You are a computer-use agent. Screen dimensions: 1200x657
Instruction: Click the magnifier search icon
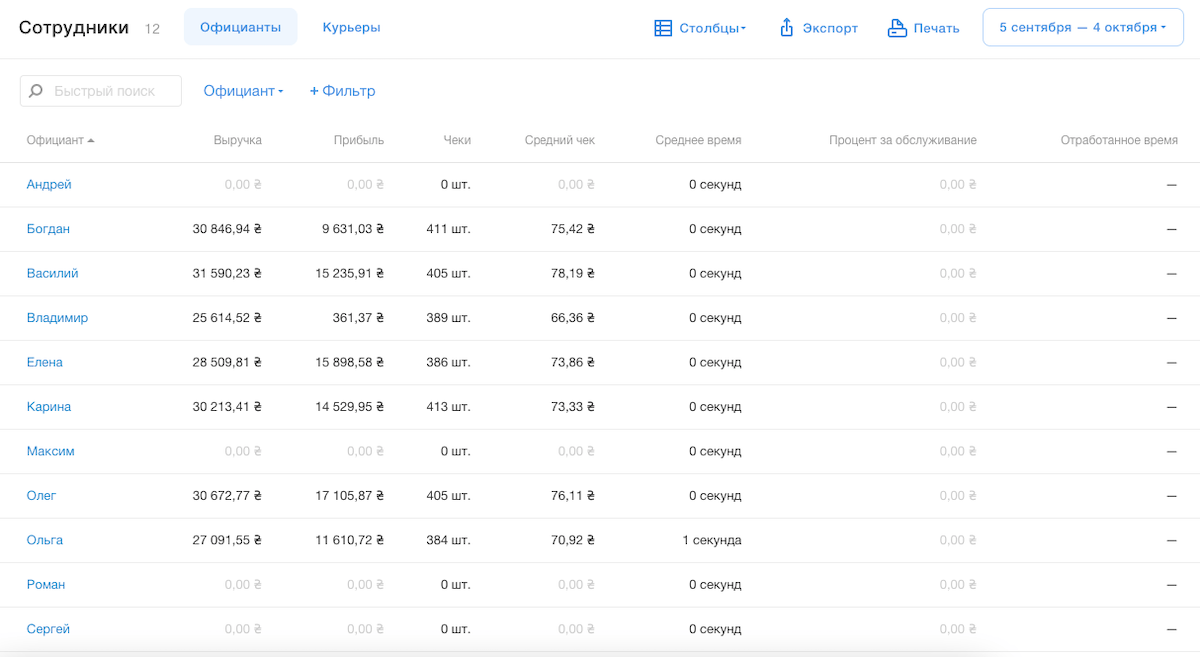36,91
